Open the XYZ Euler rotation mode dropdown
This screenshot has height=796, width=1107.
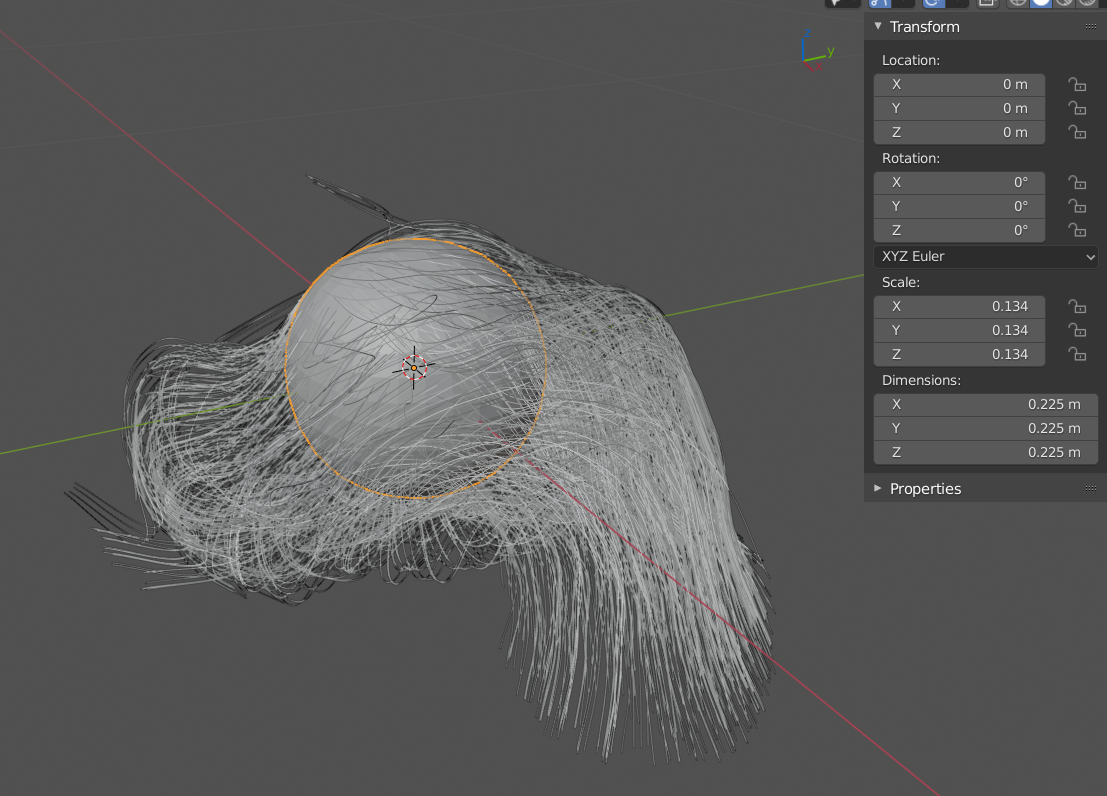pos(986,256)
